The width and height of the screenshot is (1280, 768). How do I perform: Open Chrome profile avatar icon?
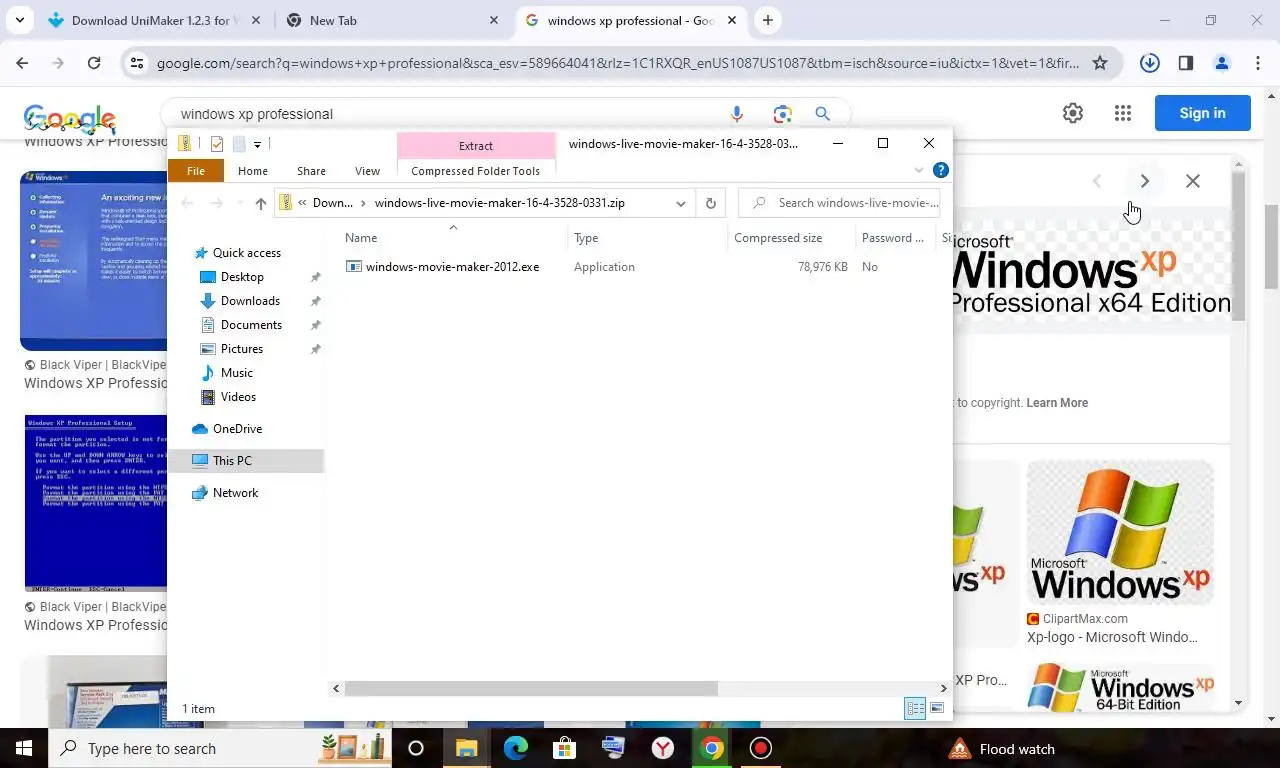[1222, 63]
